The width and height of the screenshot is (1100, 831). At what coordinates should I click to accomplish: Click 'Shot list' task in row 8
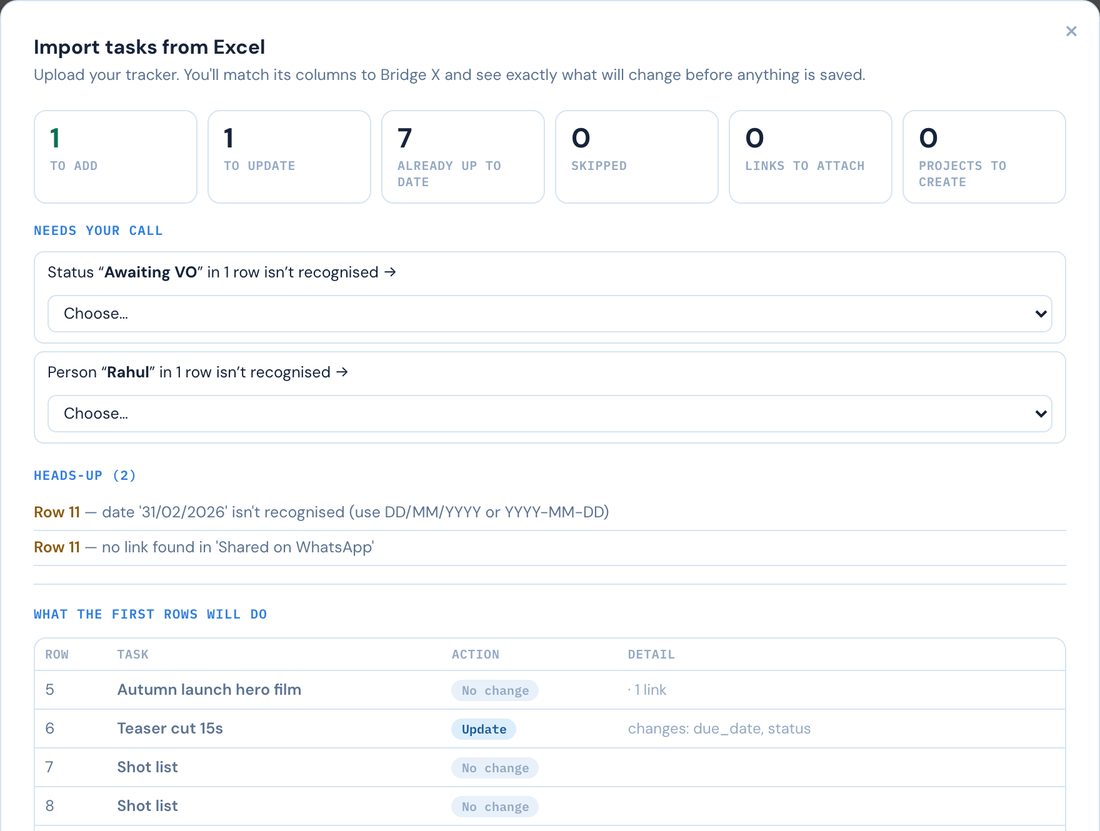pos(147,806)
